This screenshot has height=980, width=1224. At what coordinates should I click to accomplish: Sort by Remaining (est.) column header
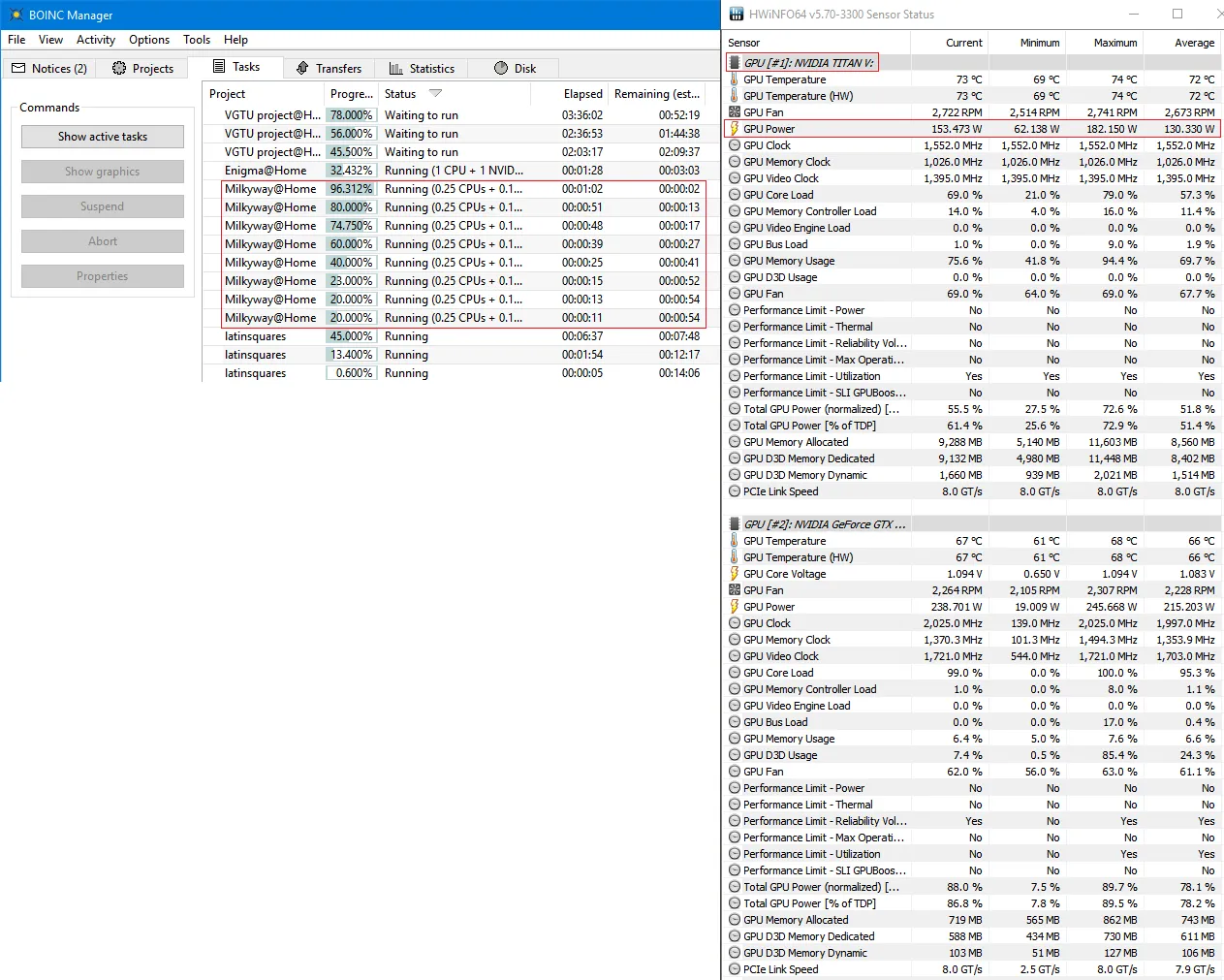(657, 94)
